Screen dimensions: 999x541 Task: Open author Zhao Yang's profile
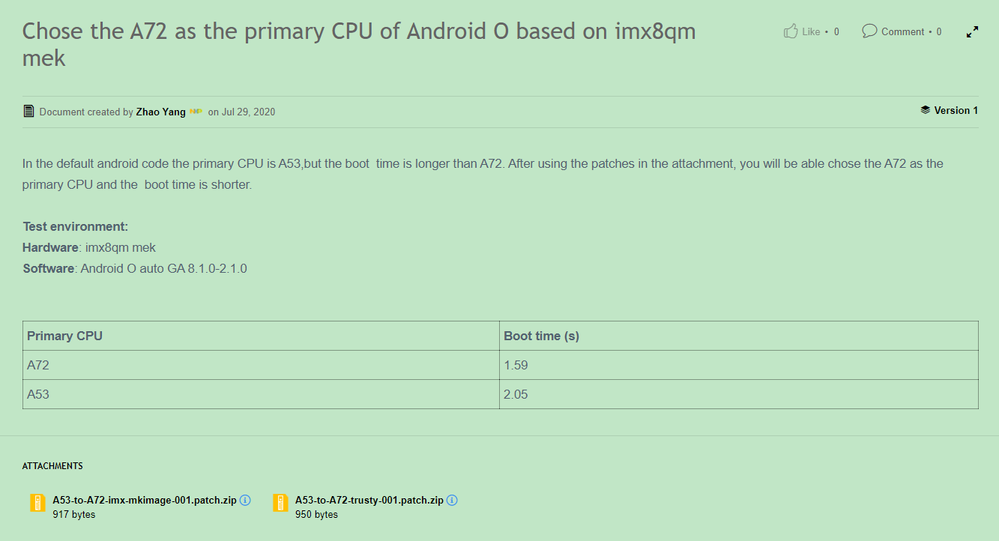tap(161, 112)
